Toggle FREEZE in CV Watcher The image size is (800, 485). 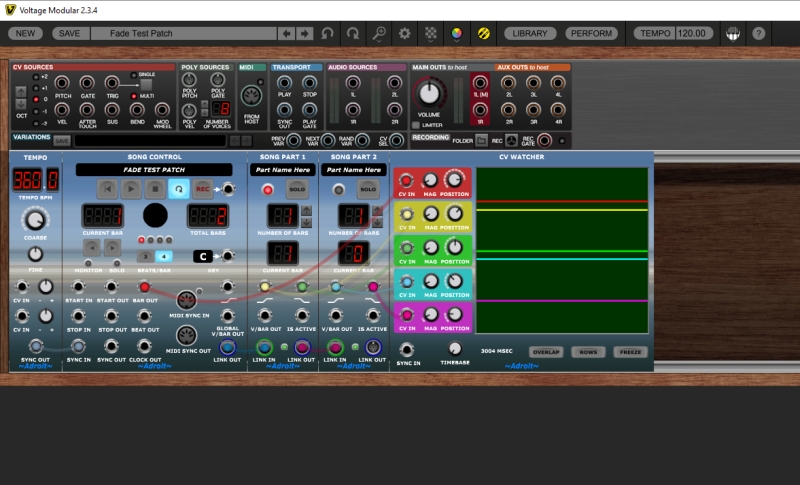click(630, 352)
